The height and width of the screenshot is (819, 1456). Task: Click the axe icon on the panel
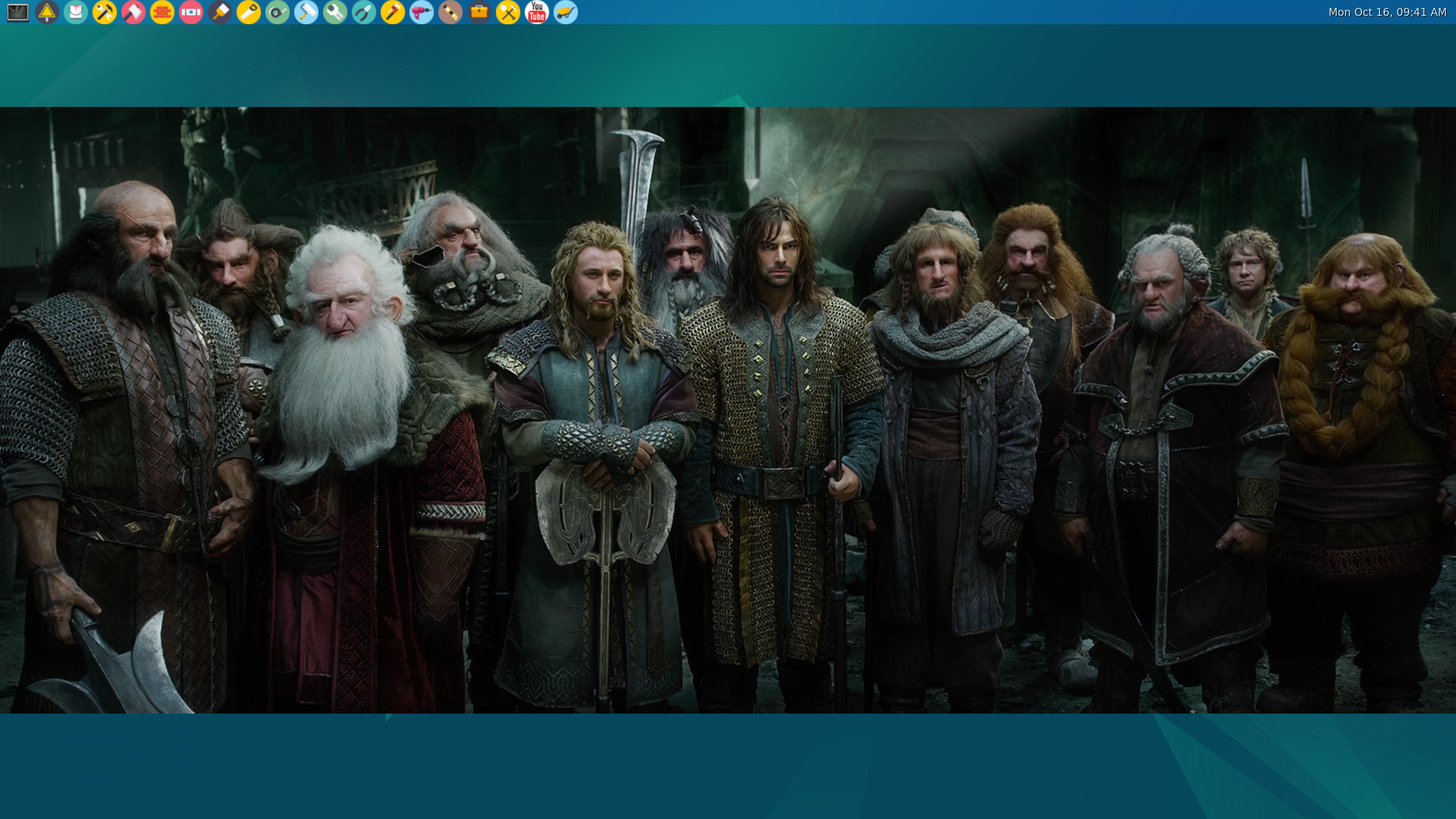click(x=133, y=12)
